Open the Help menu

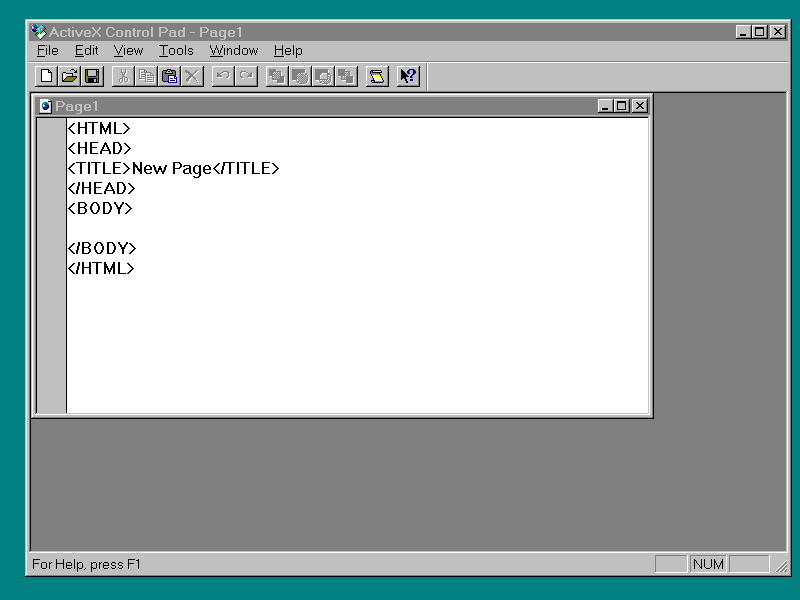[x=288, y=50]
